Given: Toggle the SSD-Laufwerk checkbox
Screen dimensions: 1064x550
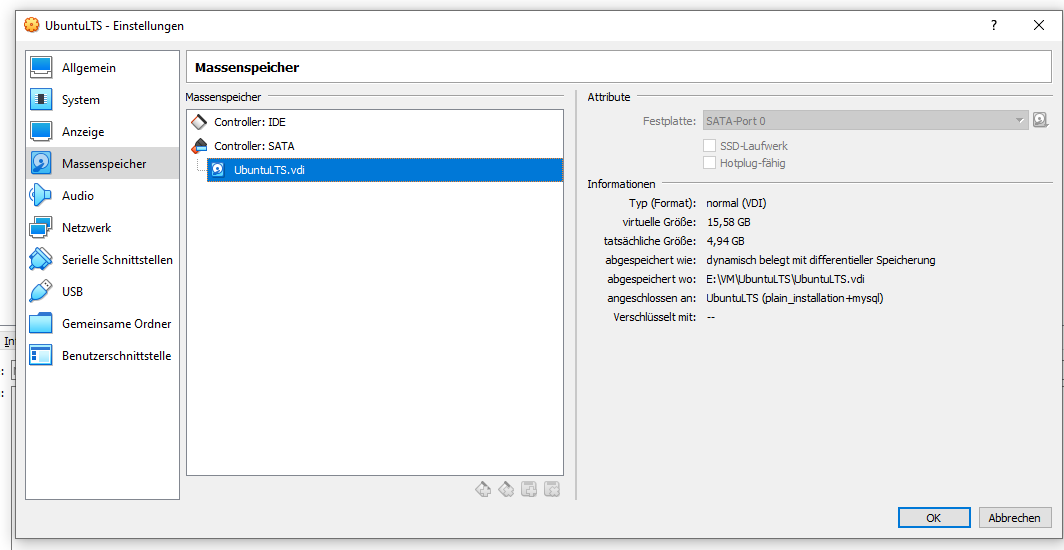Looking at the screenshot, I should pyautogui.click(x=709, y=146).
